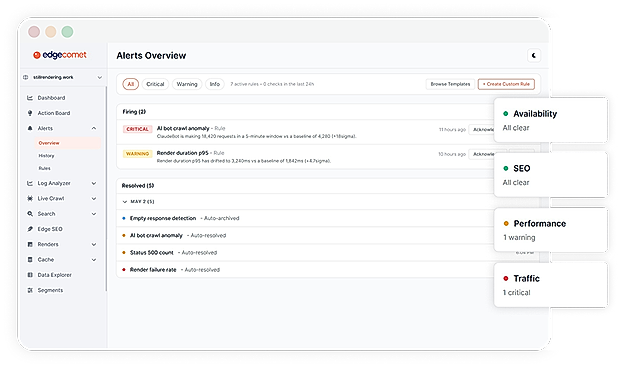The width and height of the screenshot is (632, 368).
Task: Click the Log Analyzer icon
Action: pyautogui.click(x=30, y=183)
